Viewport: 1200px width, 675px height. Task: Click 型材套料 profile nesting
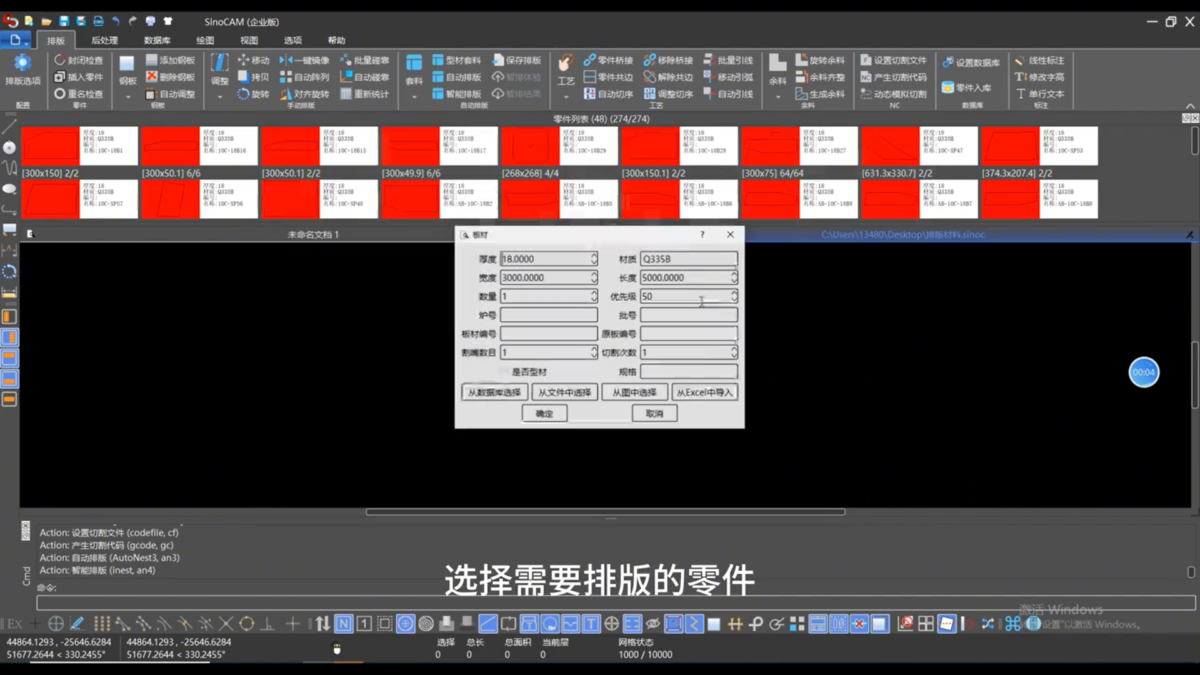[456, 60]
